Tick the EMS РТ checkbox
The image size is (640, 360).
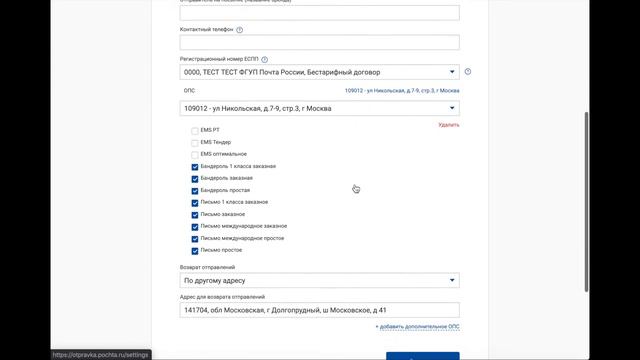pyautogui.click(x=195, y=131)
